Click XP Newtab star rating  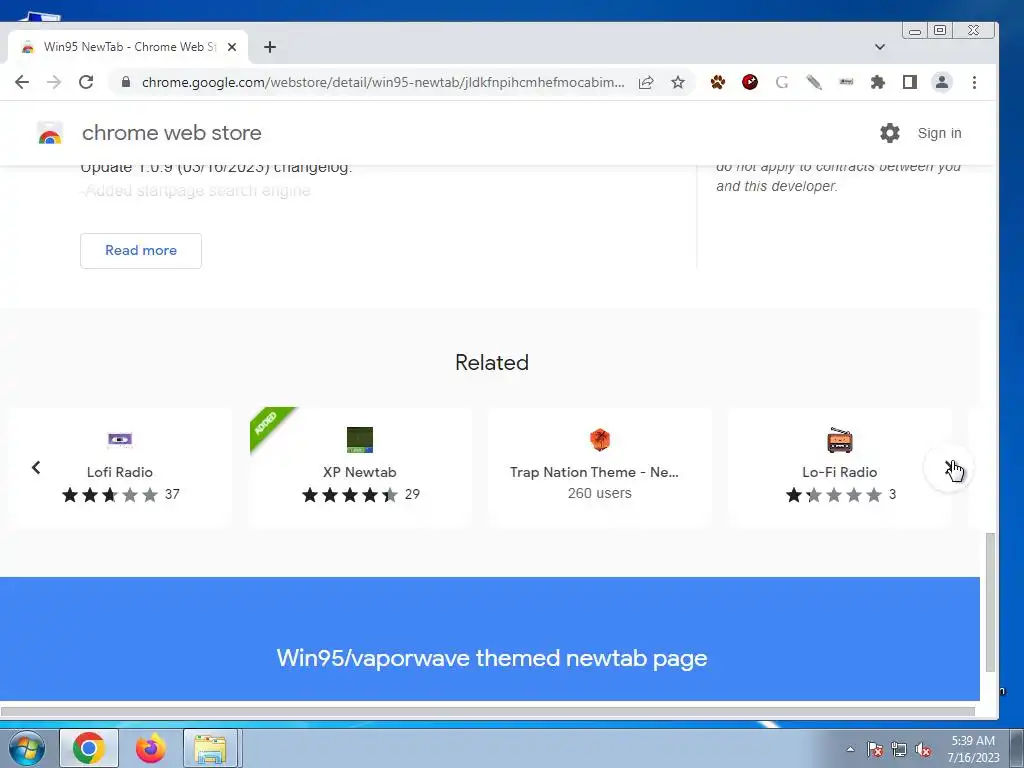point(350,495)
